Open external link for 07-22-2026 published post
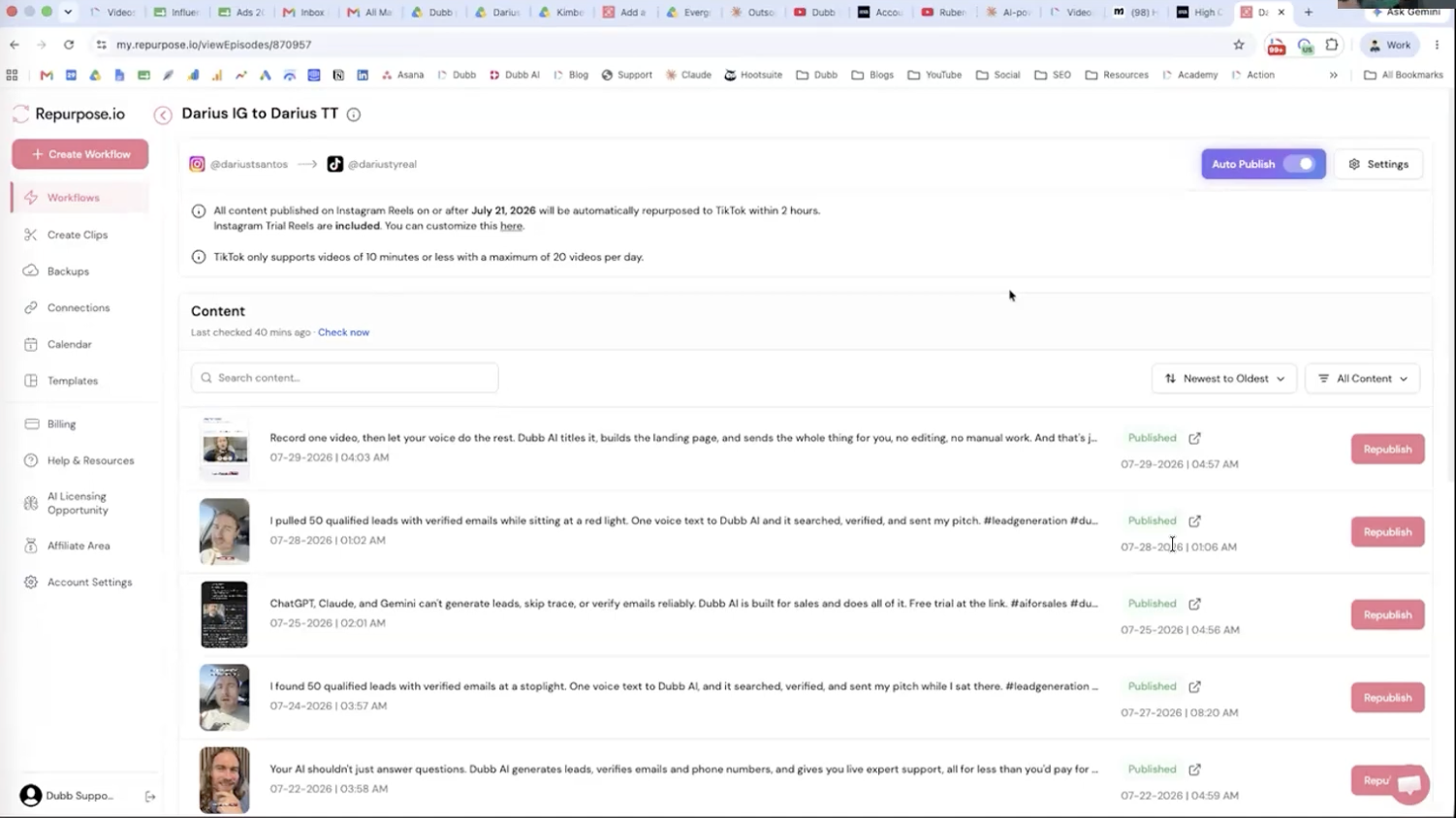 [x=1195, y=770]
